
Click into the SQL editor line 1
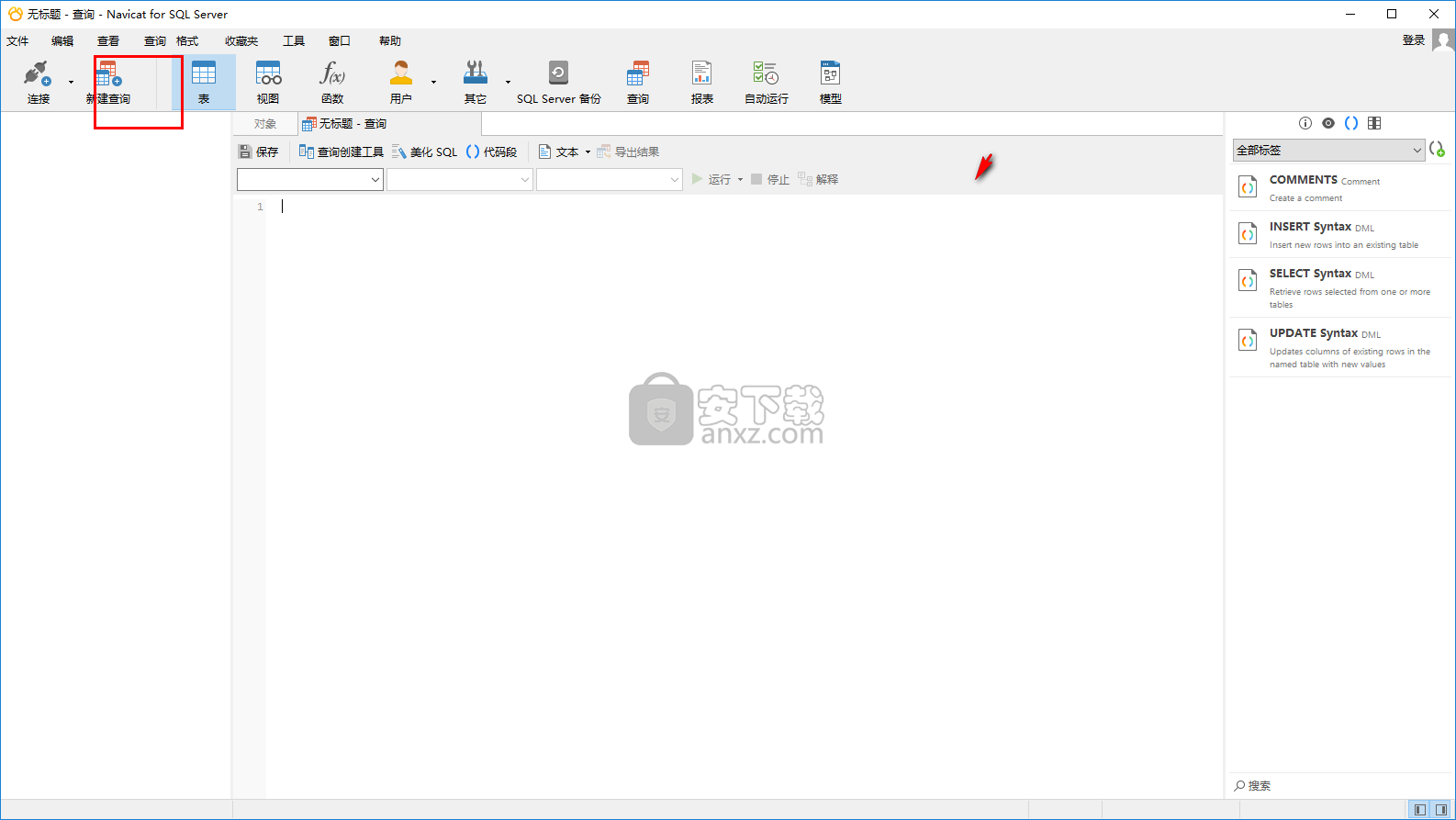(x=744, y=207)
